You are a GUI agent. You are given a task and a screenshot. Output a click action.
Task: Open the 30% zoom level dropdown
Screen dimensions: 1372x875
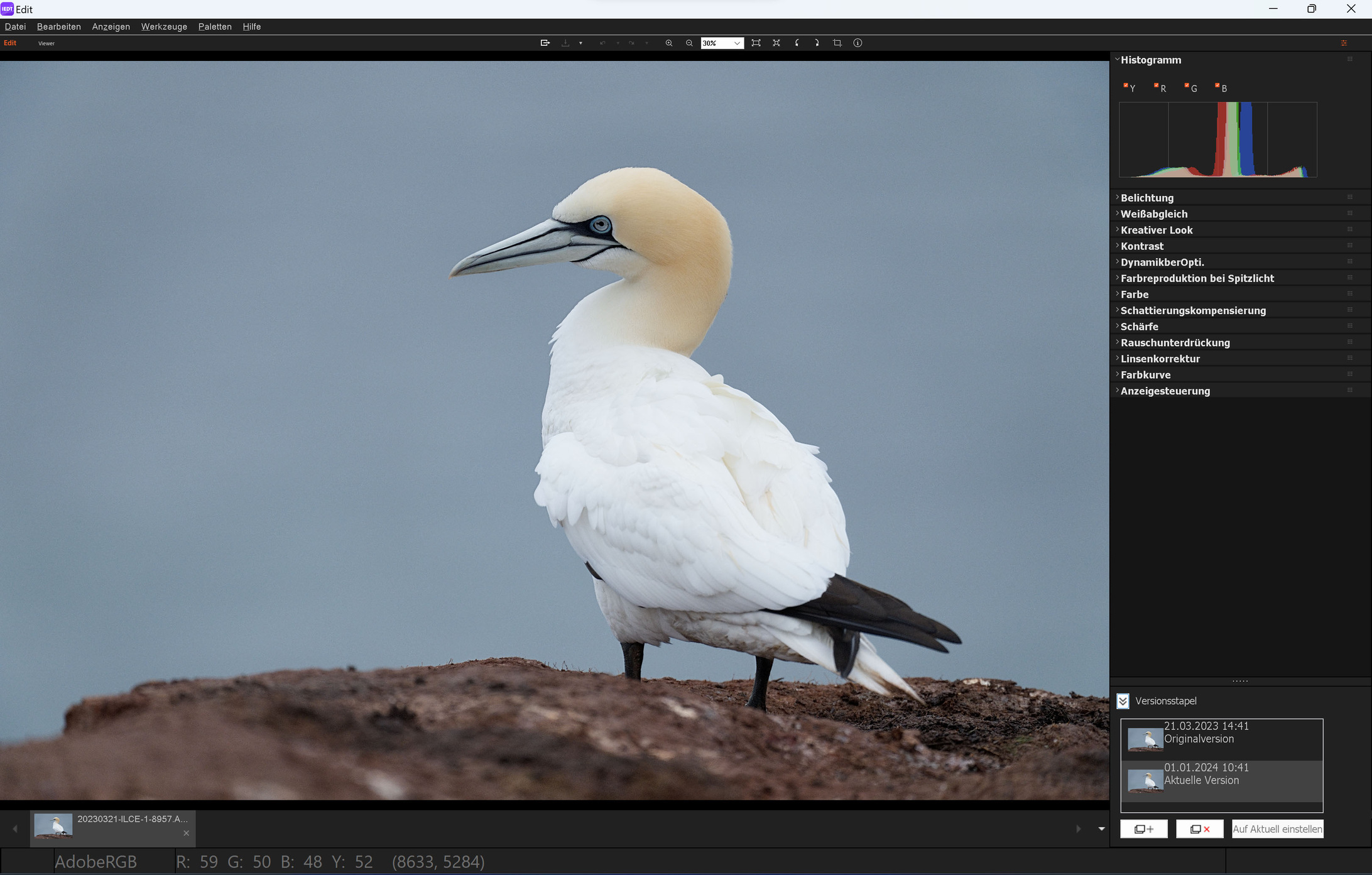coord(736,43)
